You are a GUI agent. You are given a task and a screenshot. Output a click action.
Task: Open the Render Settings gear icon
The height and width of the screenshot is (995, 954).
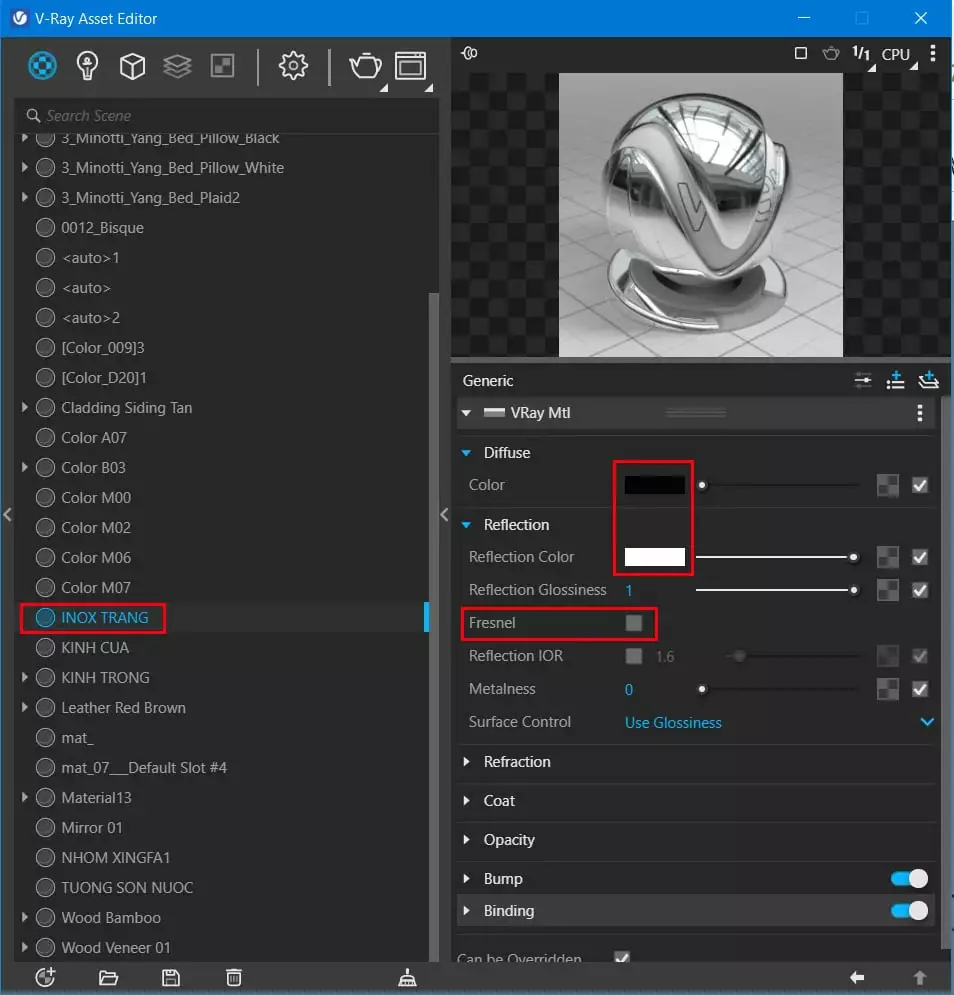[x=293, y=66]
